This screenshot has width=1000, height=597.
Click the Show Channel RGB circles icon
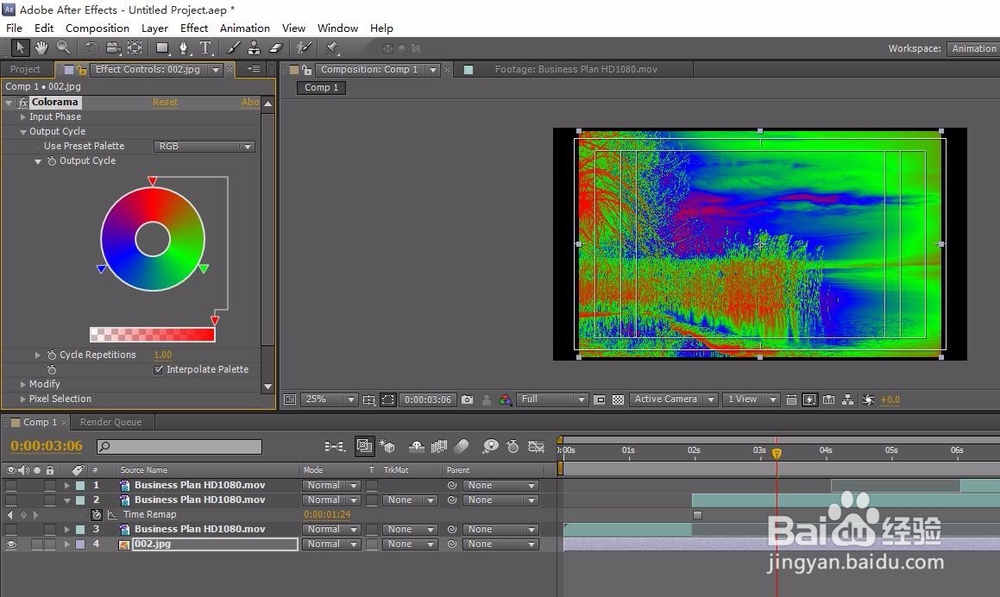coord(505,400)
